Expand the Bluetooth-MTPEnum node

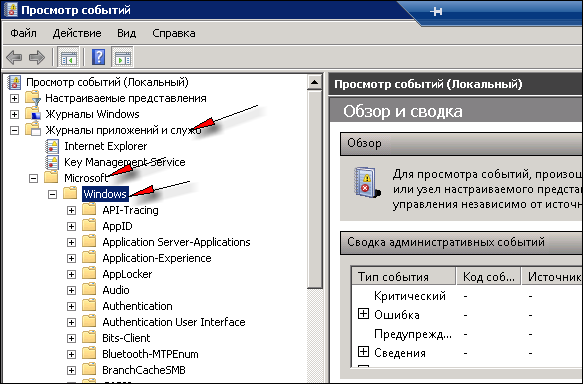pos(71,354)
